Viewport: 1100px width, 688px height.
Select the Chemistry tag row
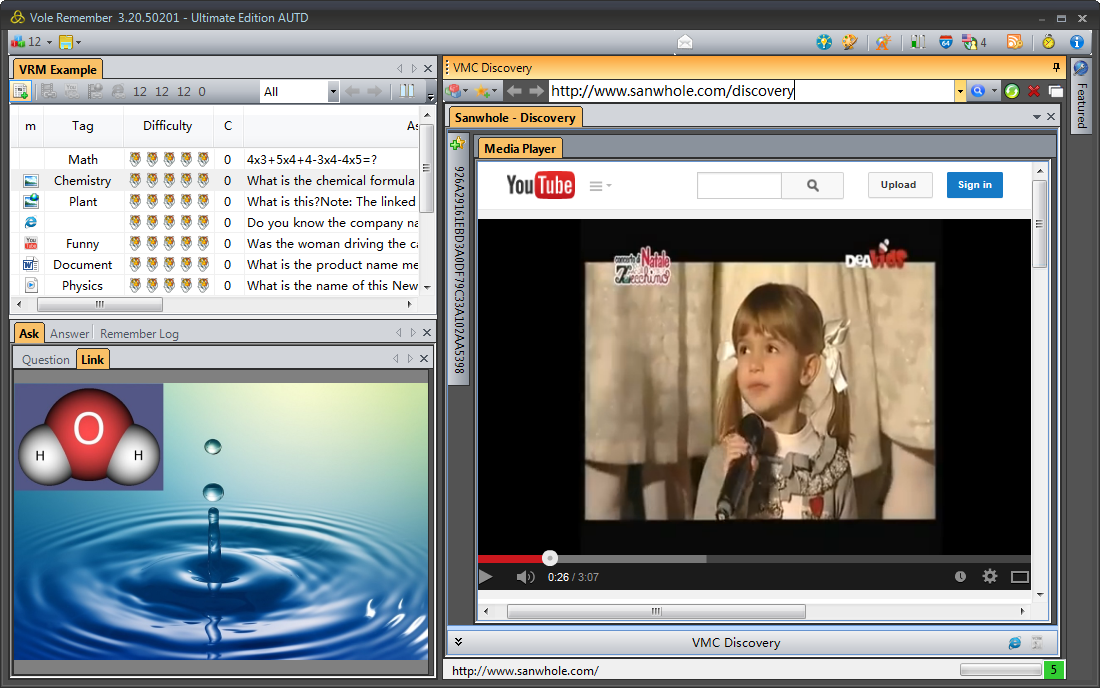point(82,181)
